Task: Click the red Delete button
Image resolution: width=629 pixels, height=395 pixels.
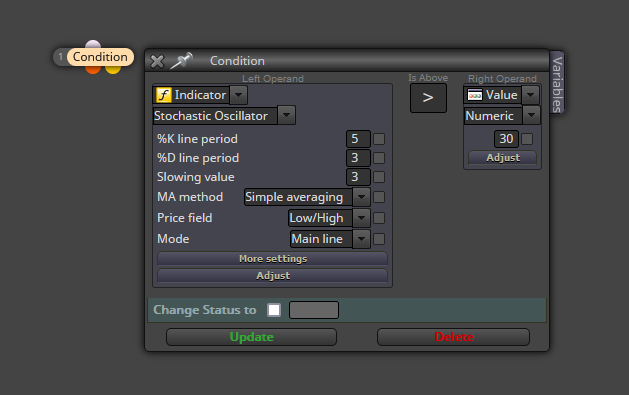Action: click(x=453, y=337)
